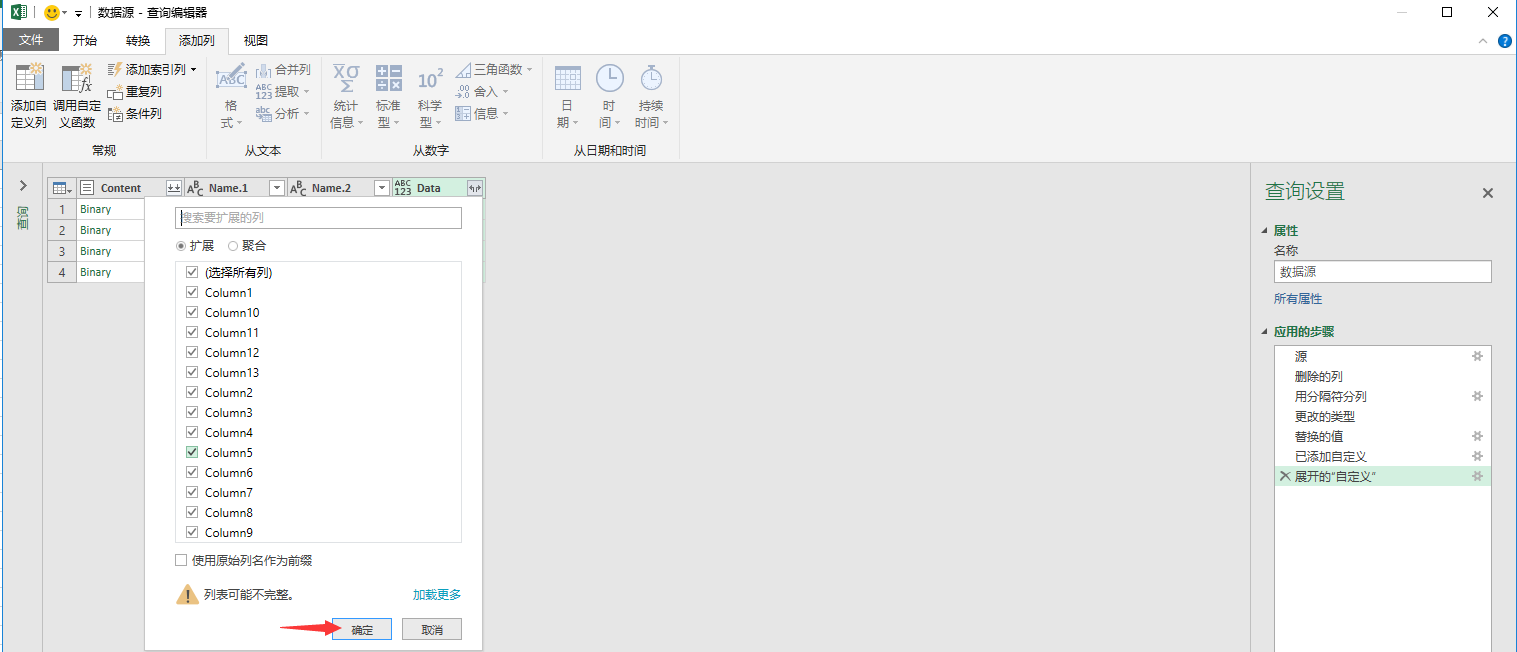Click the query name field 数据源
The height and width of the screenshot is (652, 1517).
click(x=1382, y=271)
